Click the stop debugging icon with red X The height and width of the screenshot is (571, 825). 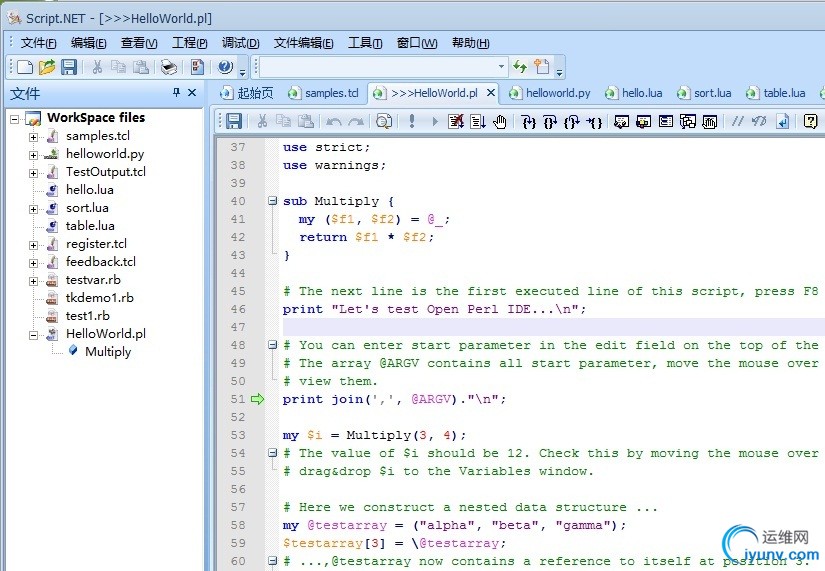[x=456, y=122]
